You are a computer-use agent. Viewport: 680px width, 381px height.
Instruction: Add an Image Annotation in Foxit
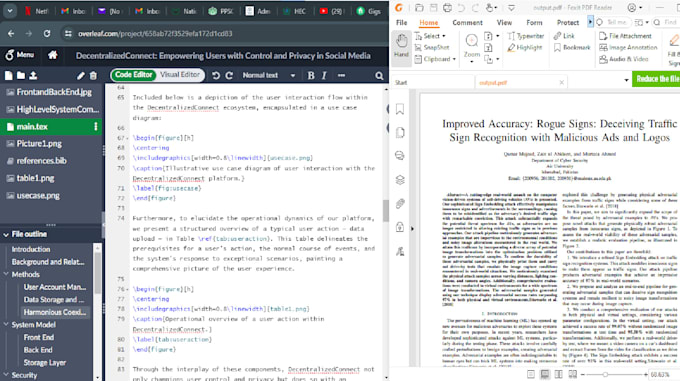click(628, 47)
